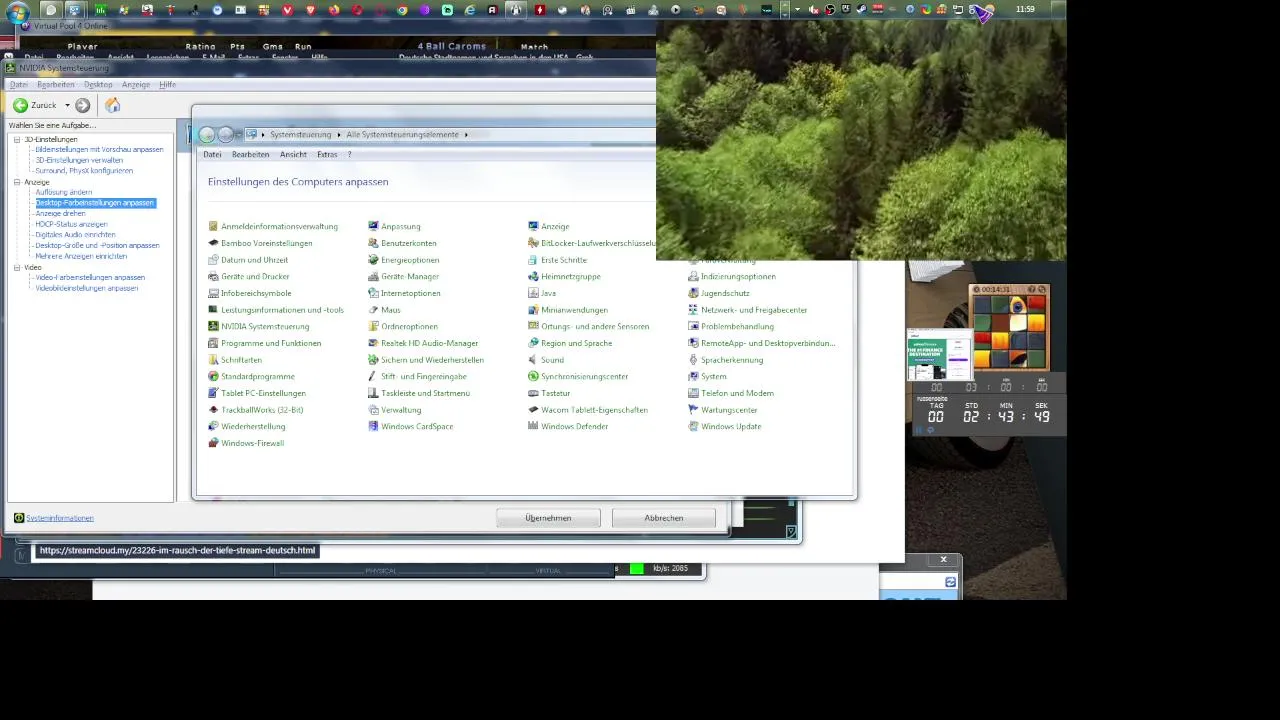
Task: Open the Region und Sprache link
Action: (x=576, y=343)
